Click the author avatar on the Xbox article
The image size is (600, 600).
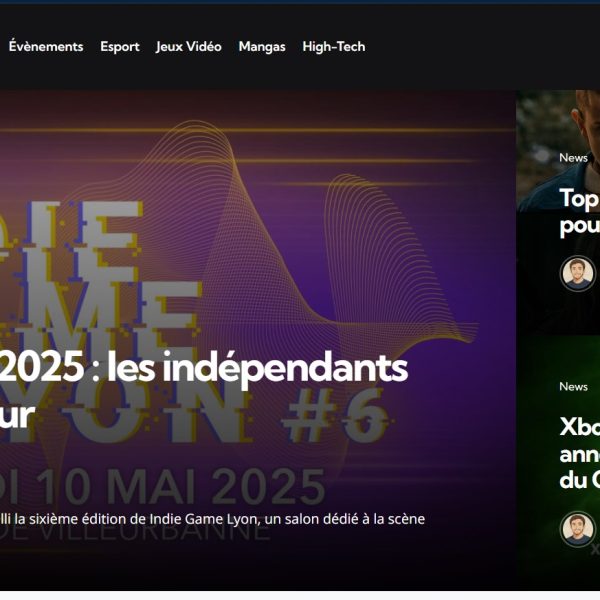(577, 529)
